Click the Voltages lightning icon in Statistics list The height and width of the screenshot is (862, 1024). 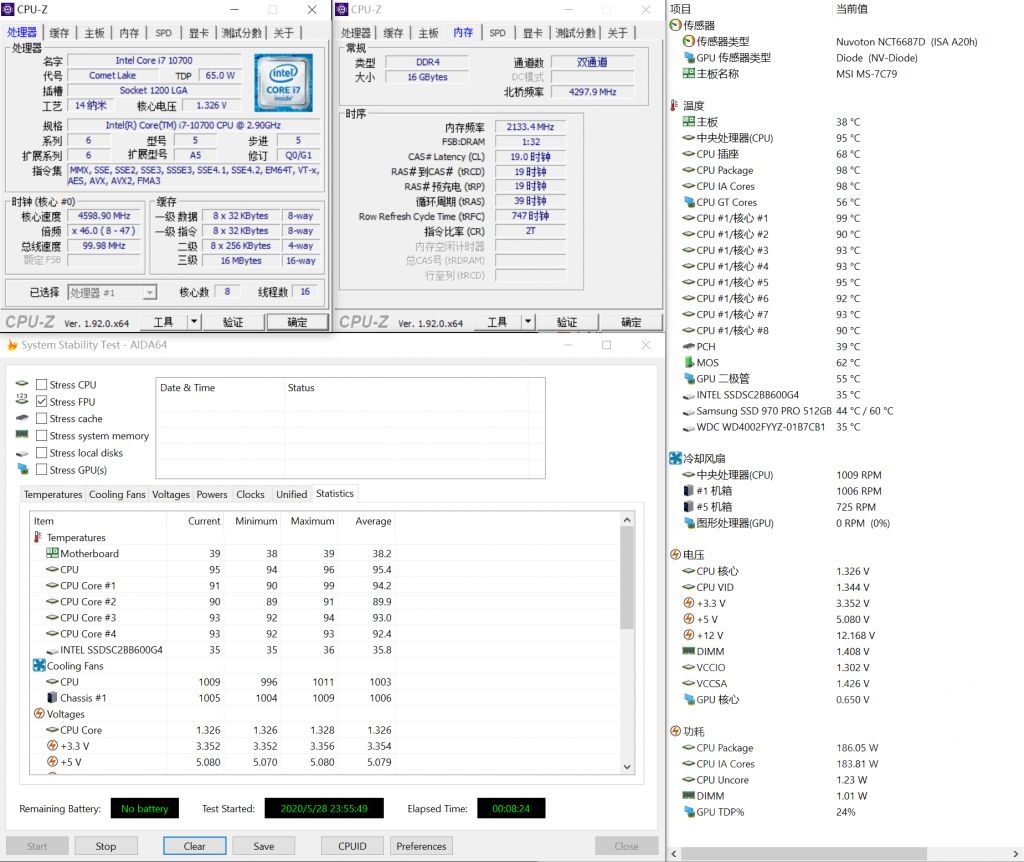pyautogui.click(x=39, y=714)
